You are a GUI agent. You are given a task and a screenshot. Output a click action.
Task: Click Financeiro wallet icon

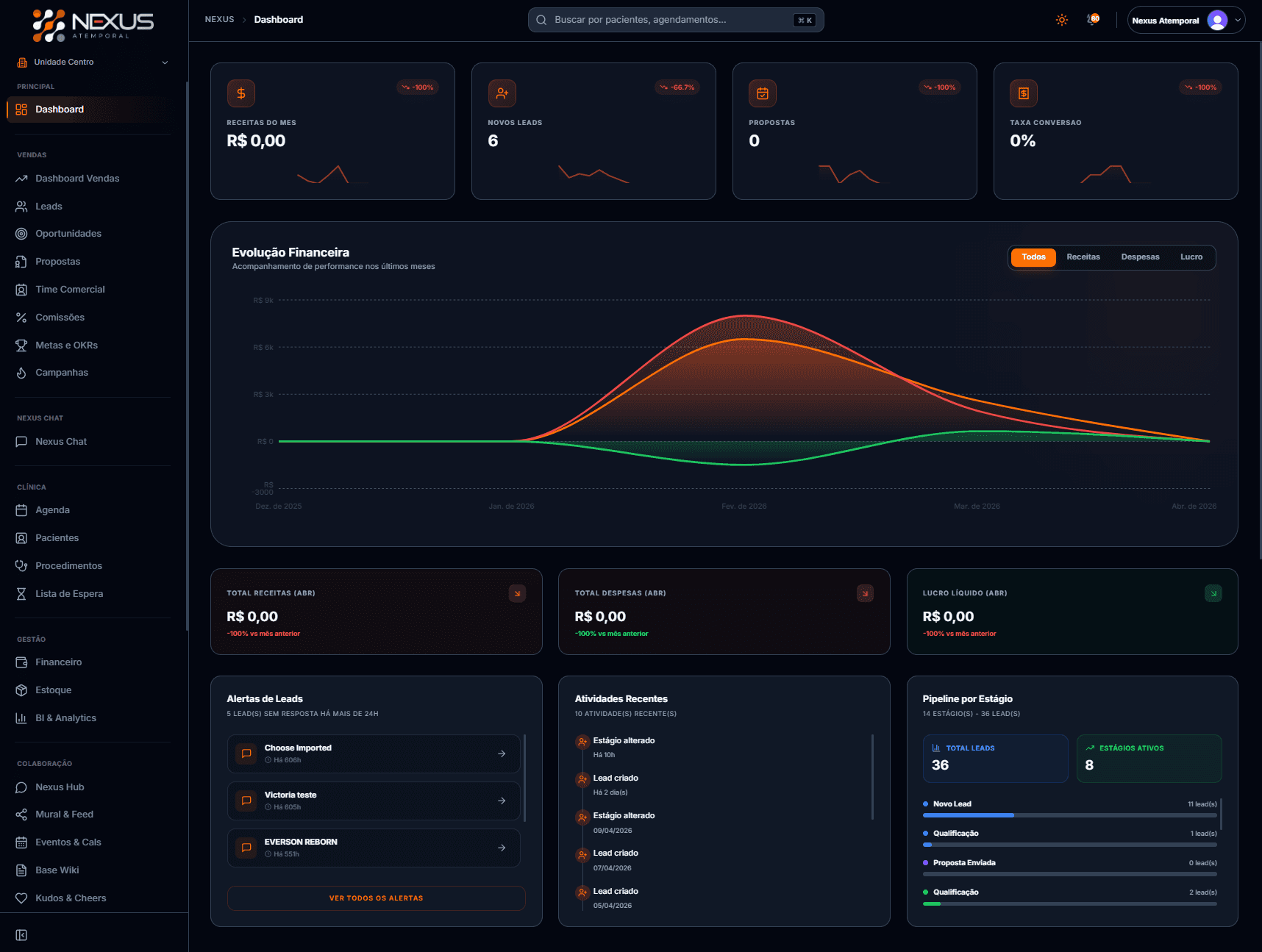(21, 662)
